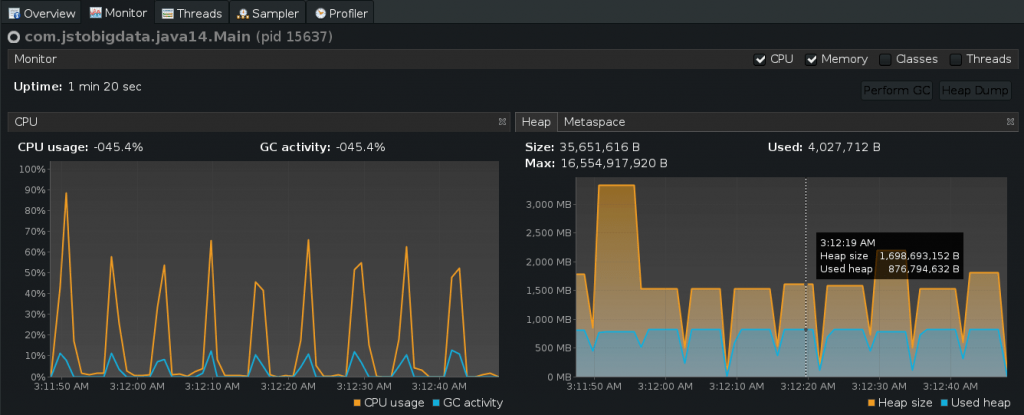Click the Overview tab icon

coord(14,13)
